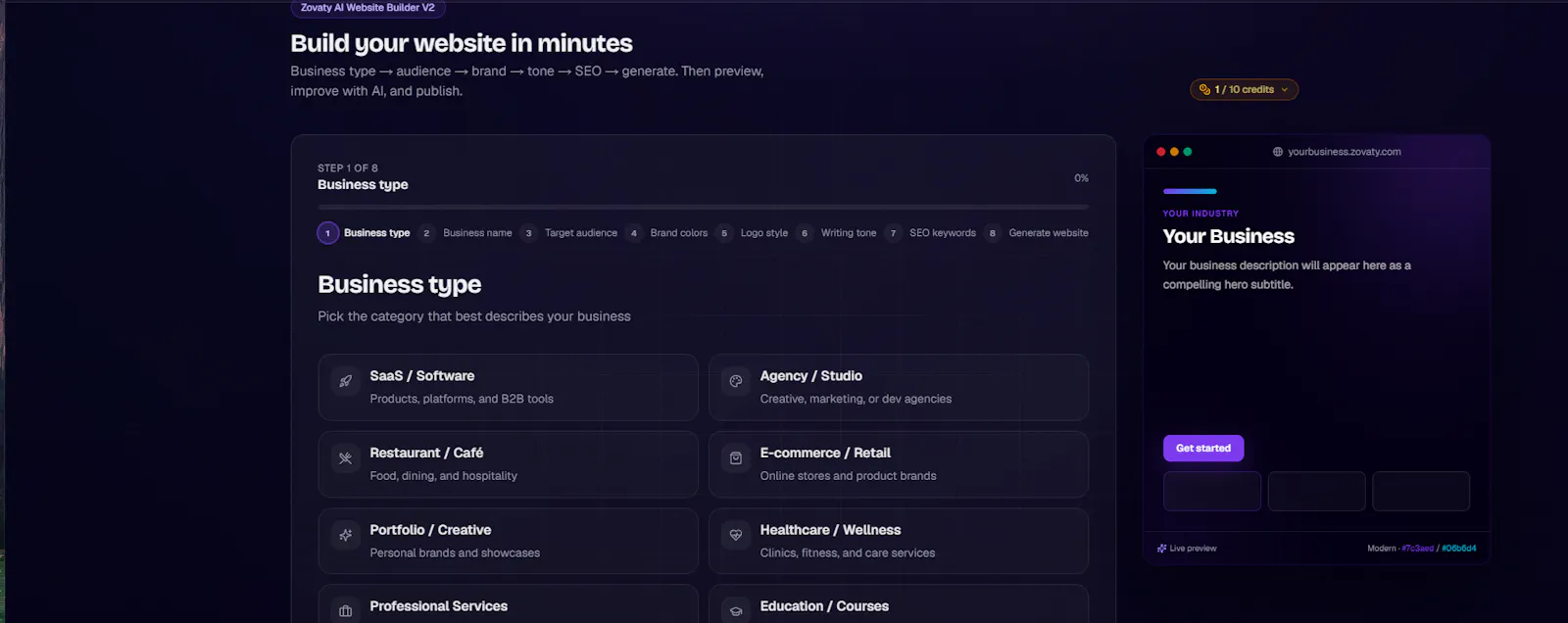Click the sparkles icon for Portfolio / Creative
1568x623 pixels.
pyautogui.click(x=345, y=535)
